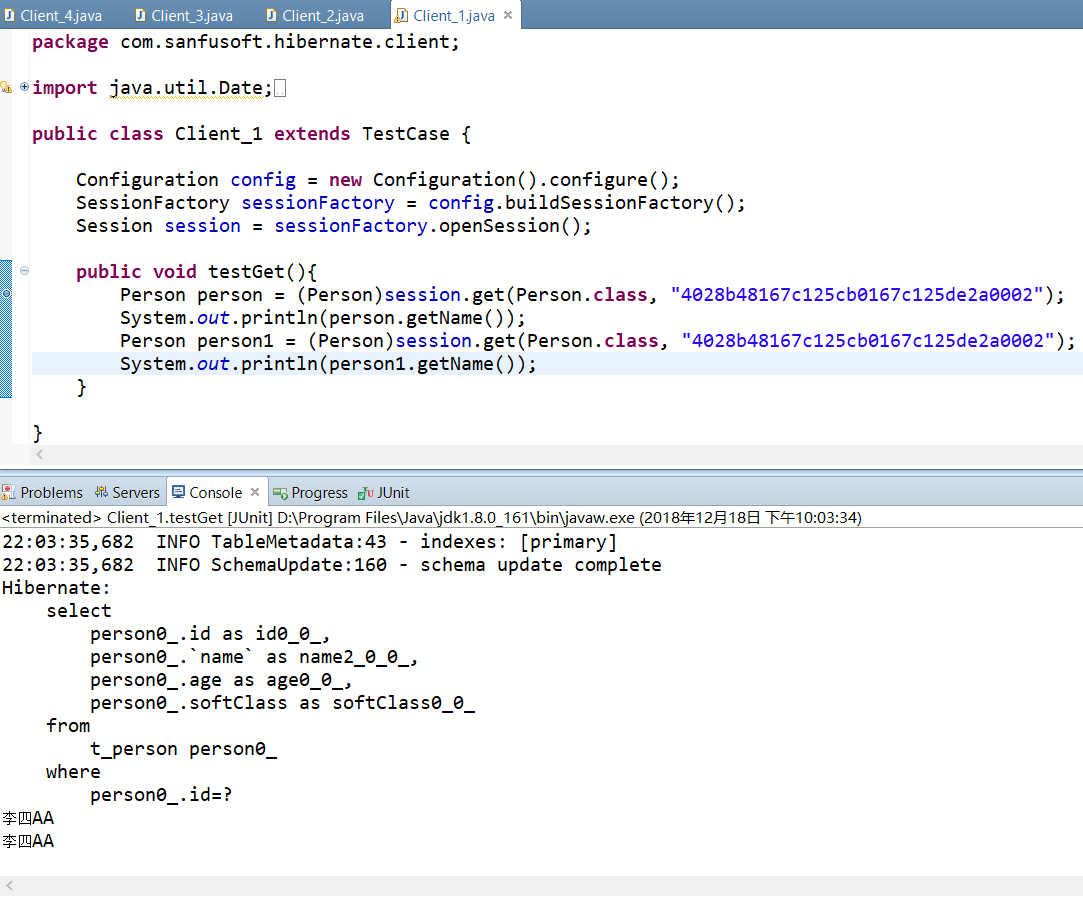Switch to Client_4.java editor tab
The height and width of the screenshot is (898, 1083).
point(54,15)
